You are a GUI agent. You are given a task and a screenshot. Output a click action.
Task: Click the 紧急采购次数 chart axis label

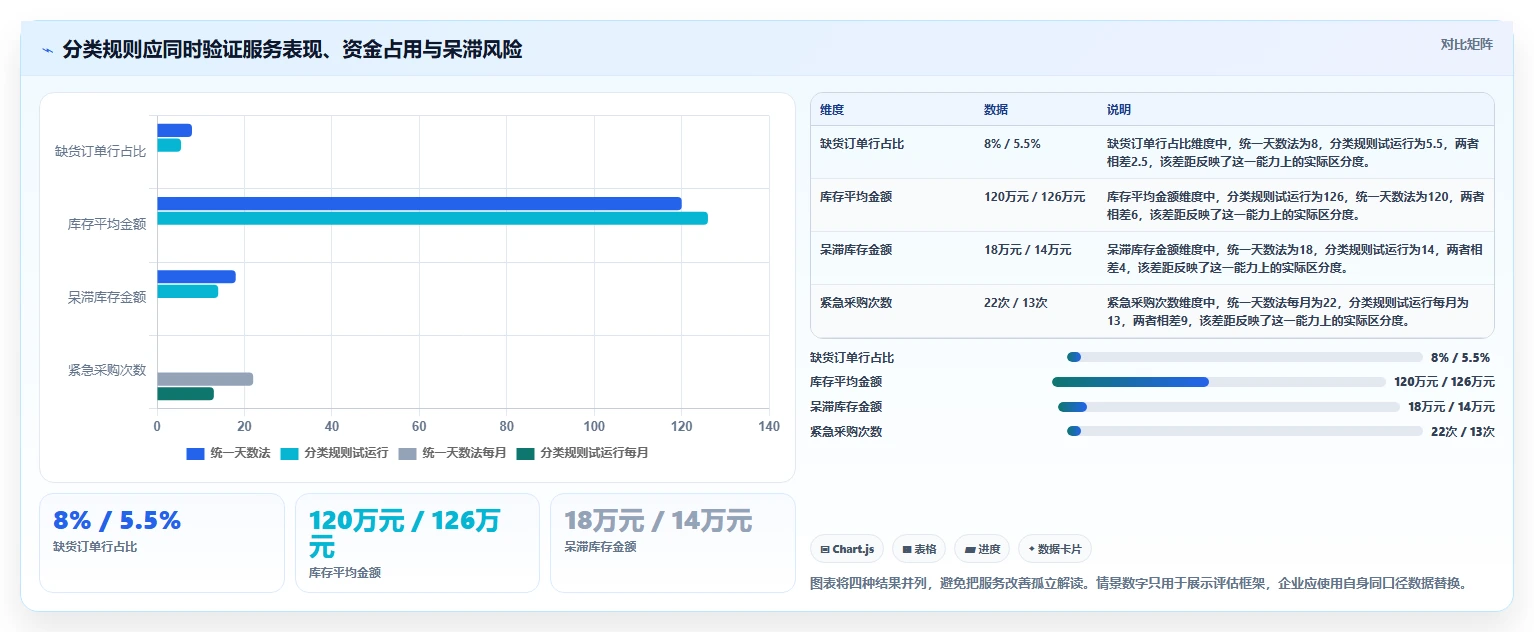[x=107, y=370]
